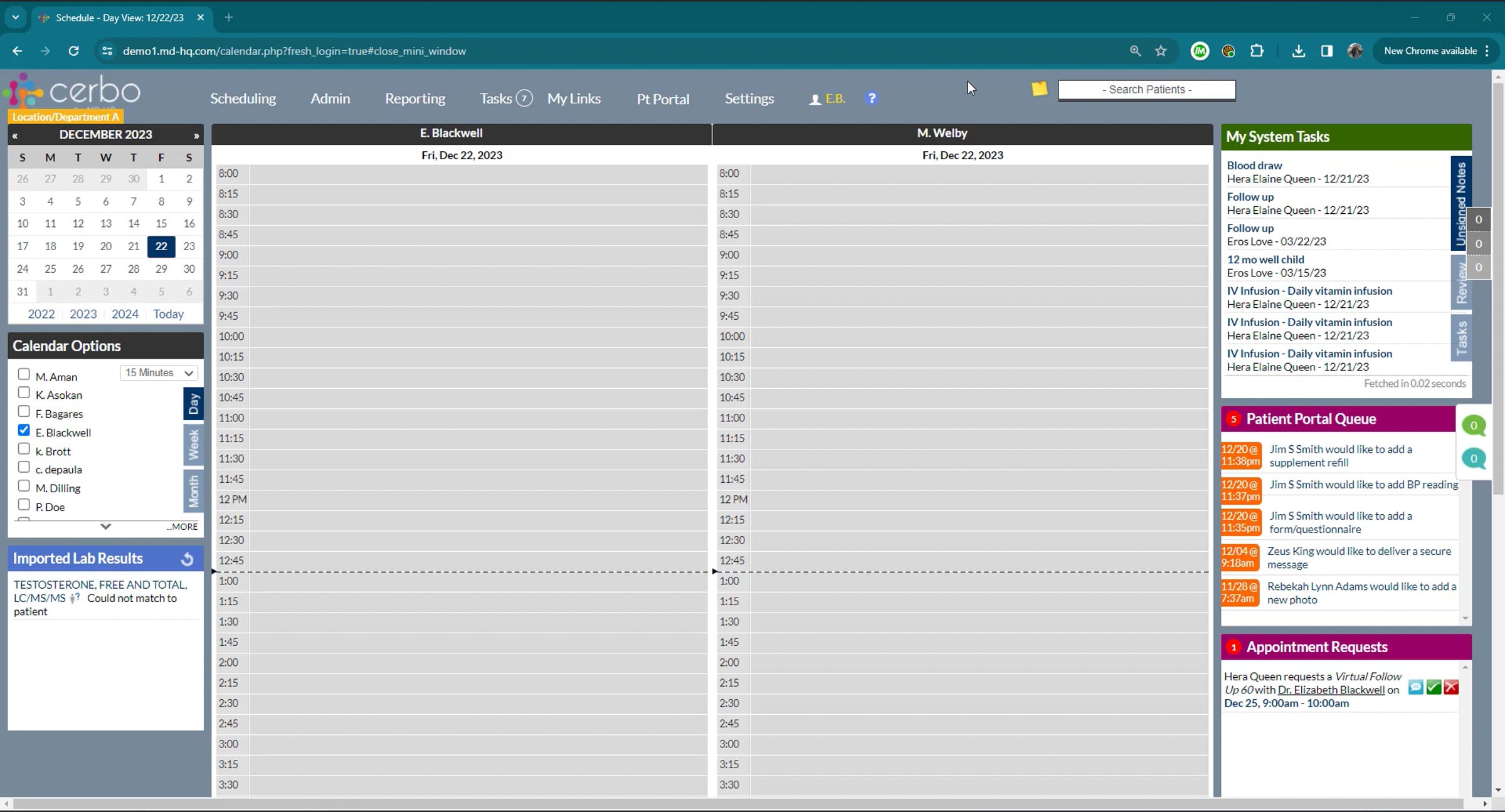
Task: Approve Hera Queen's appointment request green checkmark
Action: click(1434, 687)
